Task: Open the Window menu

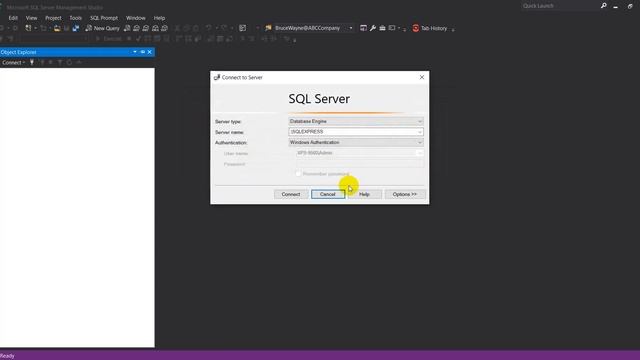Action: 136,18
